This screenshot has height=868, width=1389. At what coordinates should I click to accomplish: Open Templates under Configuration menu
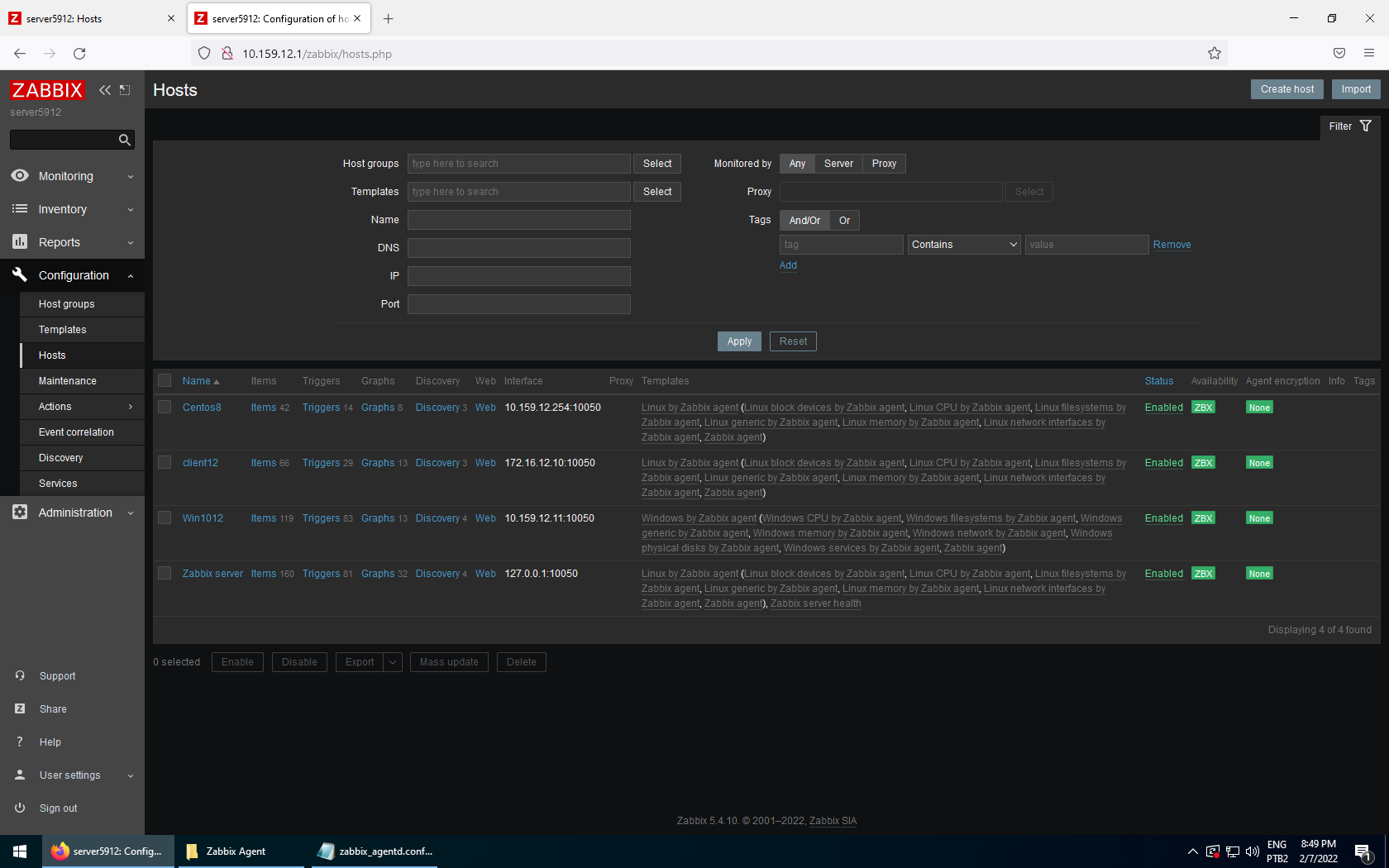62,330
